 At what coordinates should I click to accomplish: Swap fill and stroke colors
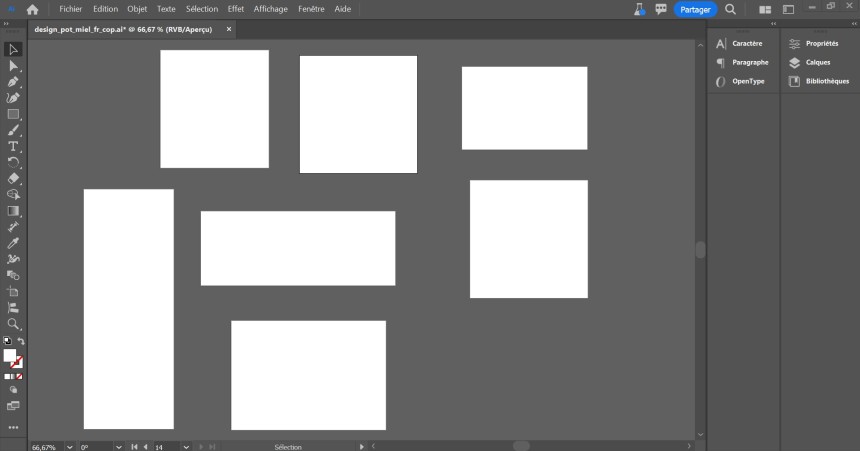(x=21, y=341)
